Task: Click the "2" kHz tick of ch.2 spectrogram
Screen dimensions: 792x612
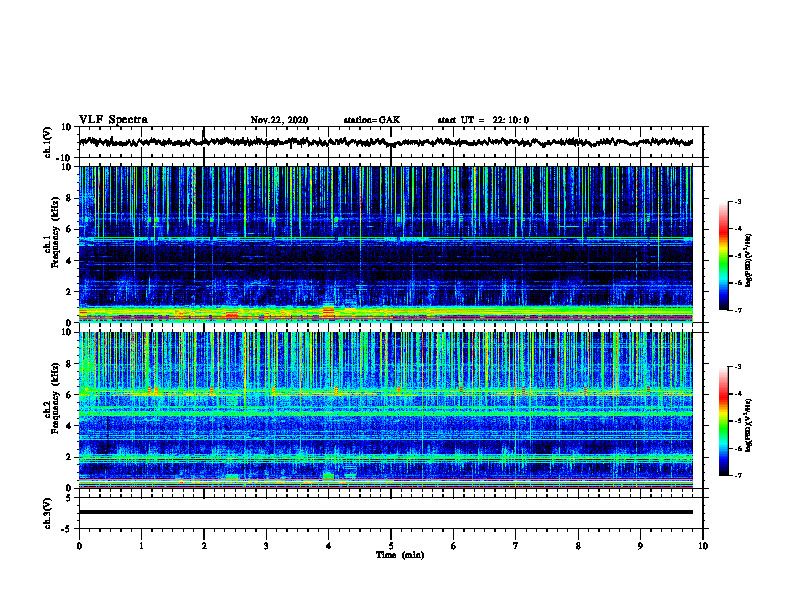Action: tap(69, 457)
